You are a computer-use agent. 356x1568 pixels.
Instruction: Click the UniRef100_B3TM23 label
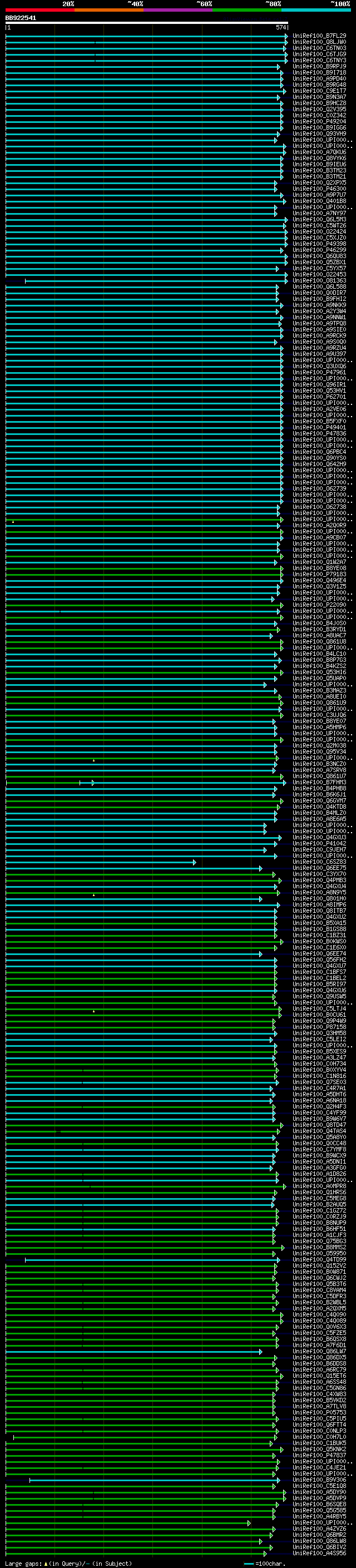pyautogui.click(x=319, y=170)
